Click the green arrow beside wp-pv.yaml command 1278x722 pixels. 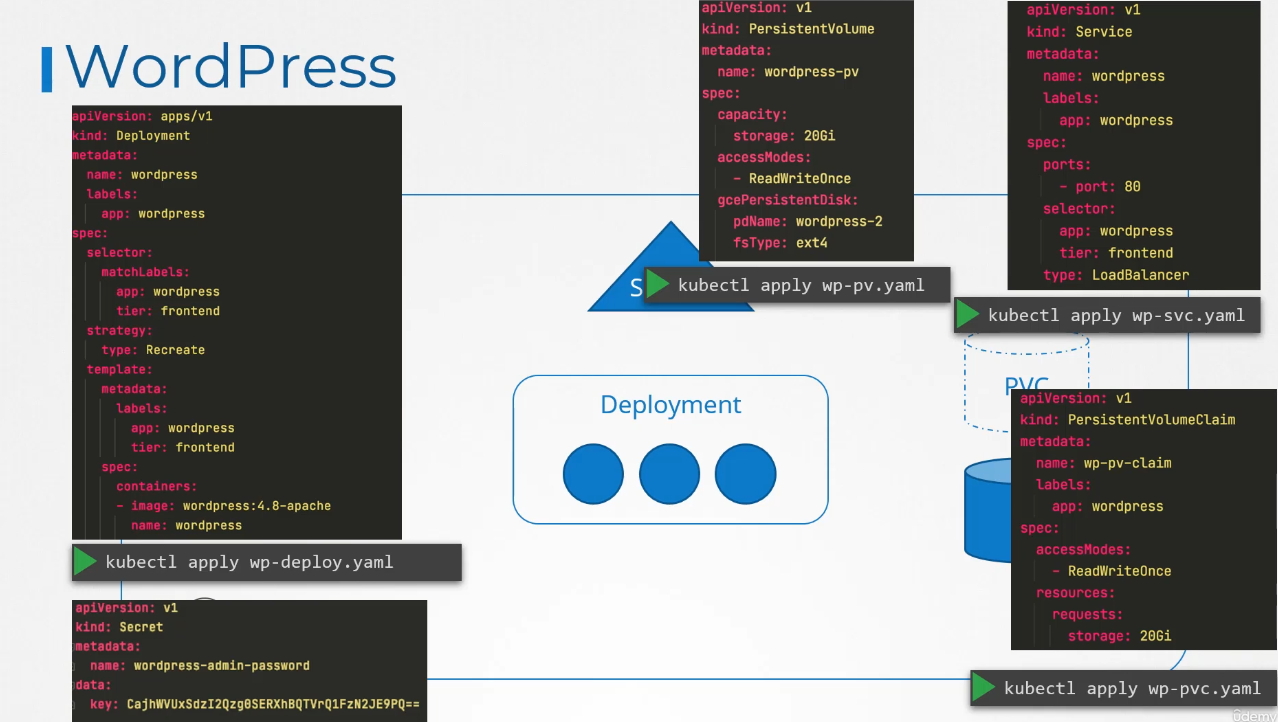657,285
